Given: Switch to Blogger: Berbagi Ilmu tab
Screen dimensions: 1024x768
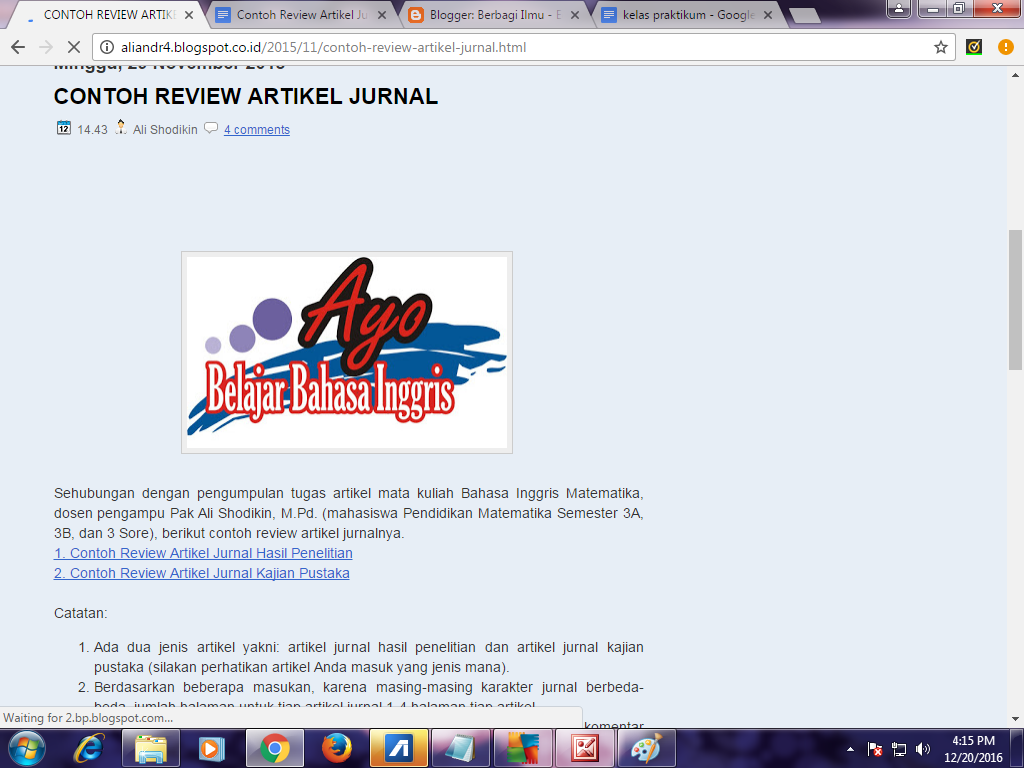Looking at the screenshot, I should pyautogui.click(x=496, y=14).
